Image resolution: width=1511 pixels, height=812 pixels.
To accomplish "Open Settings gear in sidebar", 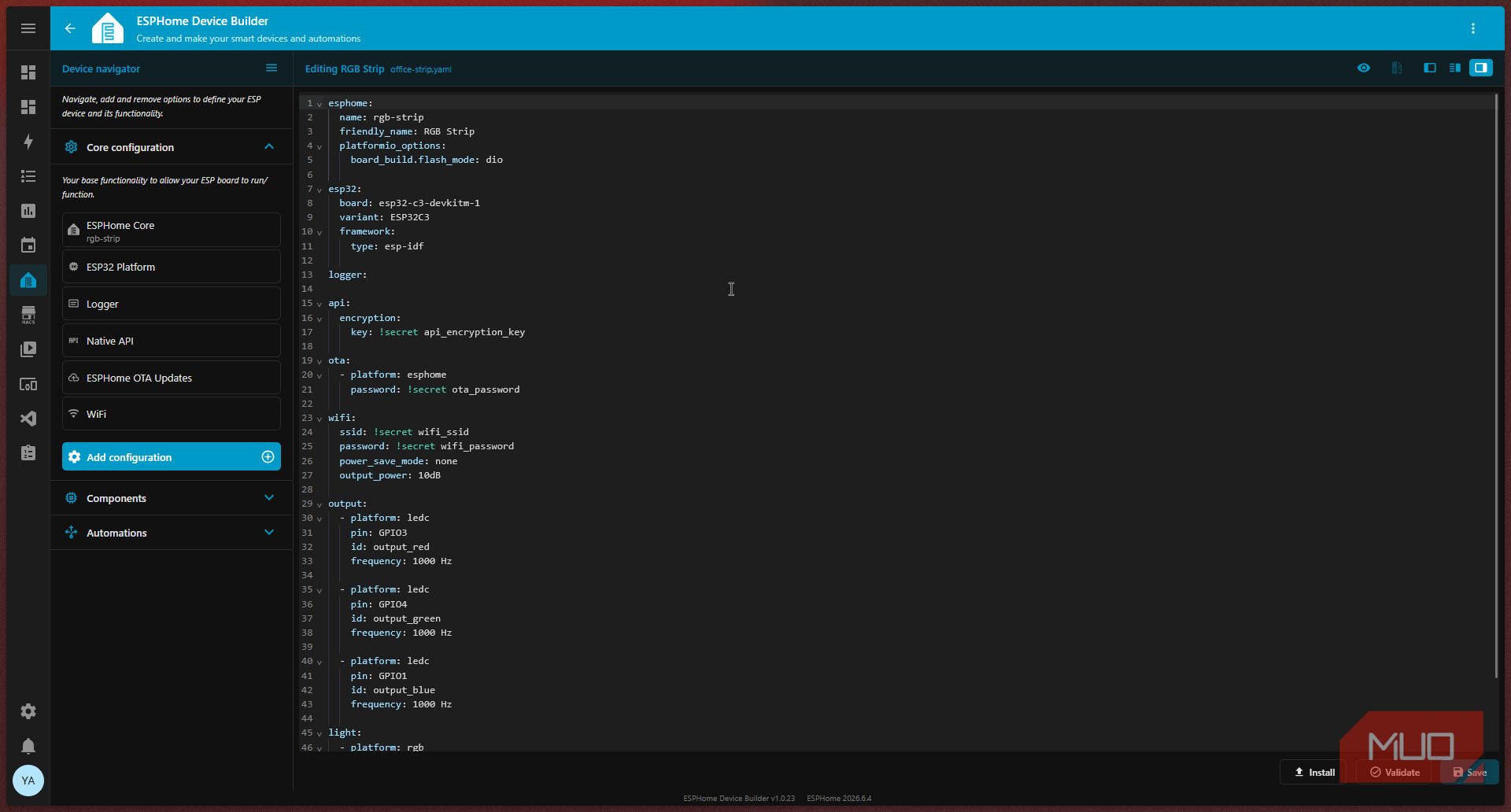I will click(x=28, y=711).
